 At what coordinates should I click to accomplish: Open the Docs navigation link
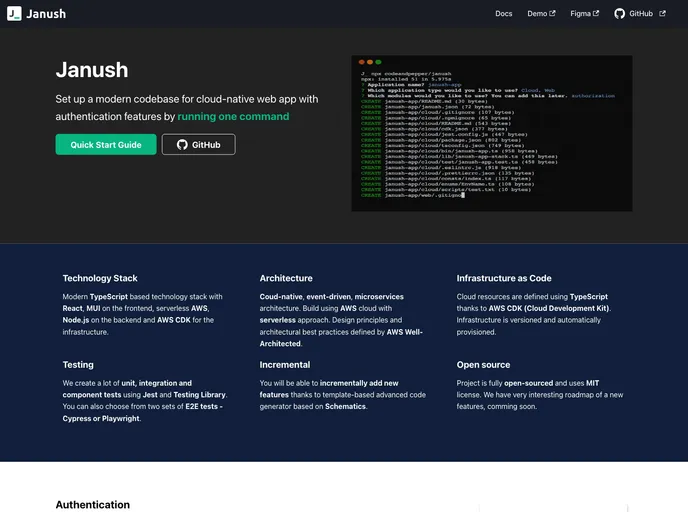tap(503, 14)
